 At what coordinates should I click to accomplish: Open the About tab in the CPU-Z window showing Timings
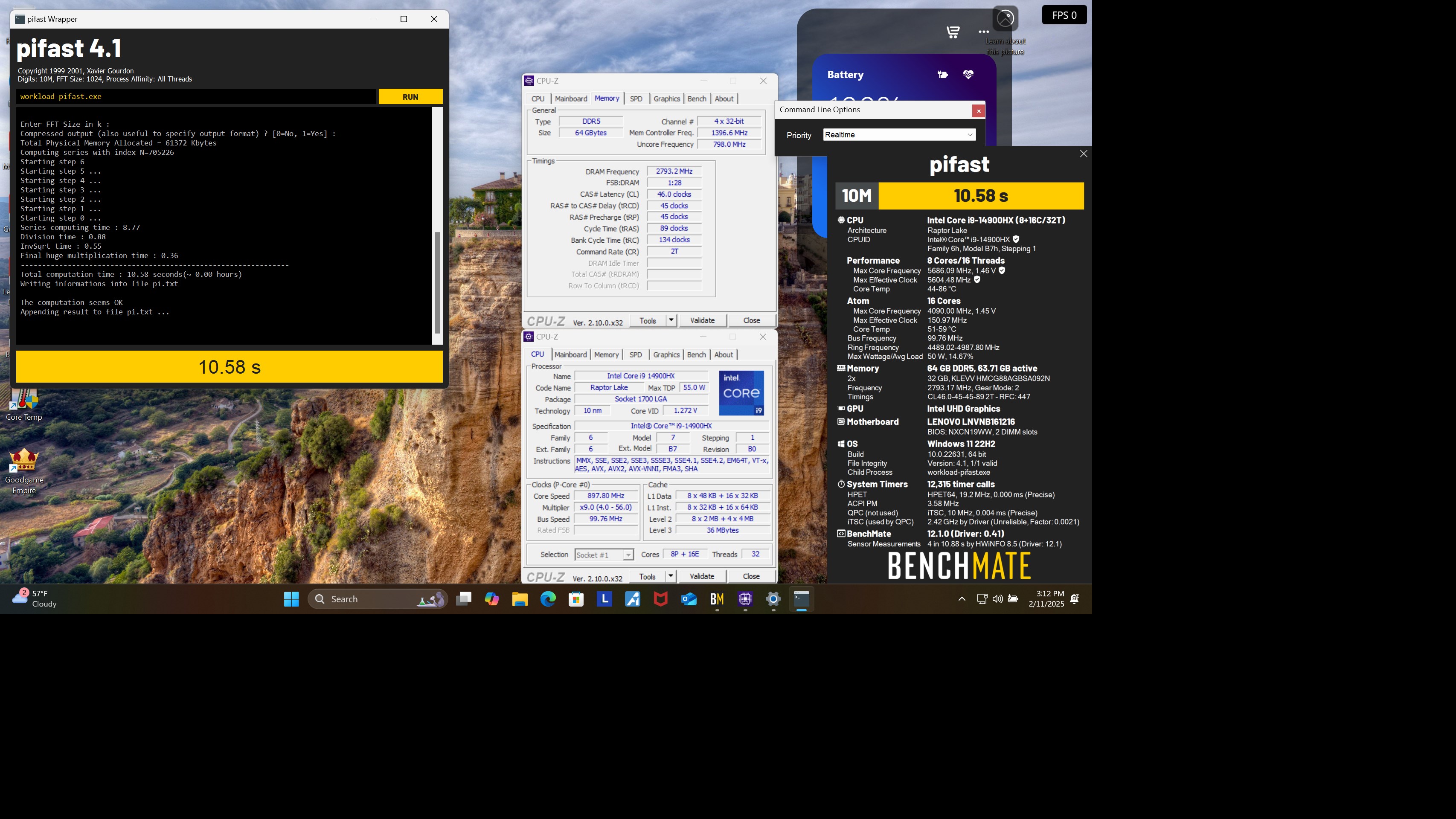pos(724,99)
